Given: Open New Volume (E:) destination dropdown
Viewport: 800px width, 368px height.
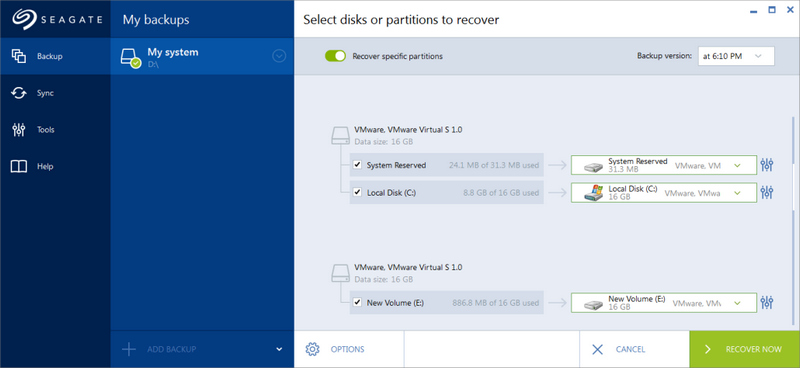Looking at the screenshot, I should point(664,303).
